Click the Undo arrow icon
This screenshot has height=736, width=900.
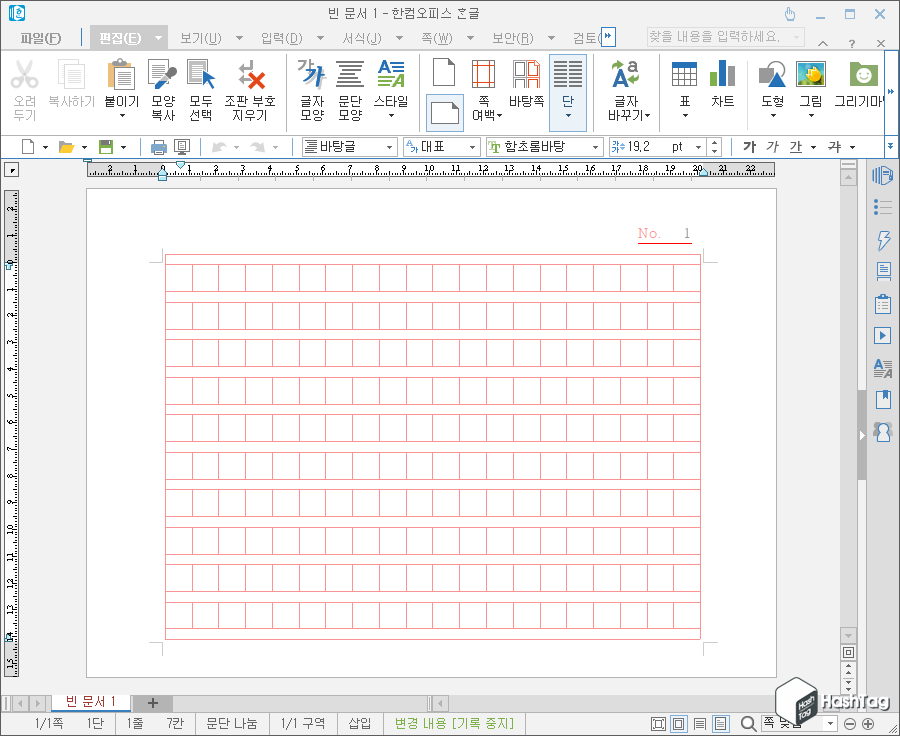(219, 148)
